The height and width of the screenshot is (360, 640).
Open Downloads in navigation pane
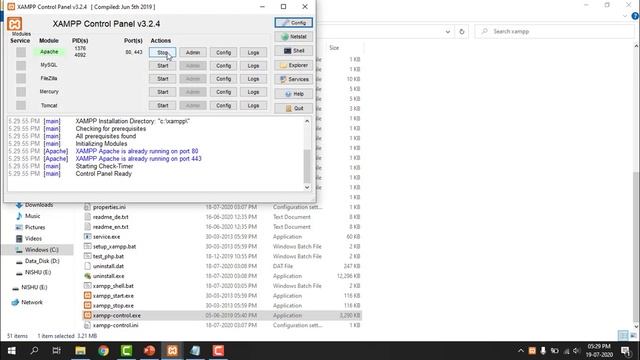(x=34, y=205)
